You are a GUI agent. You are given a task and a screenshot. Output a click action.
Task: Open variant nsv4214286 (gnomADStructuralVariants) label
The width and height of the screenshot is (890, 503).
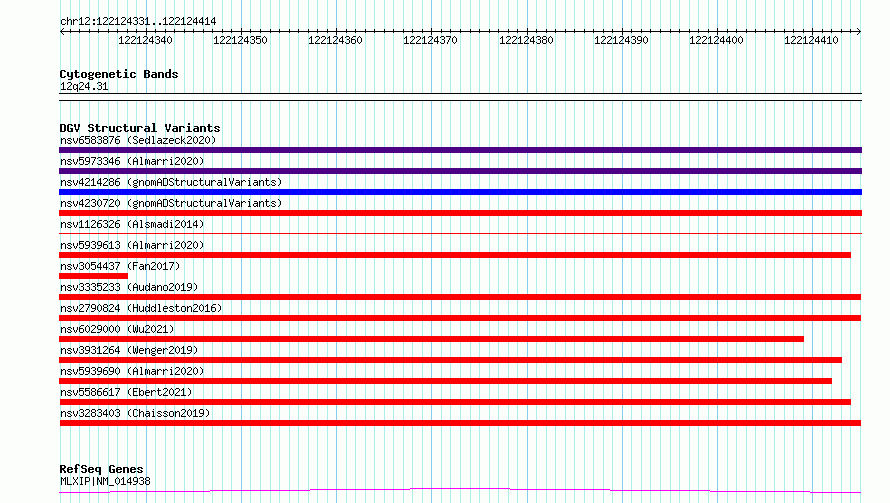click(171, 182)
